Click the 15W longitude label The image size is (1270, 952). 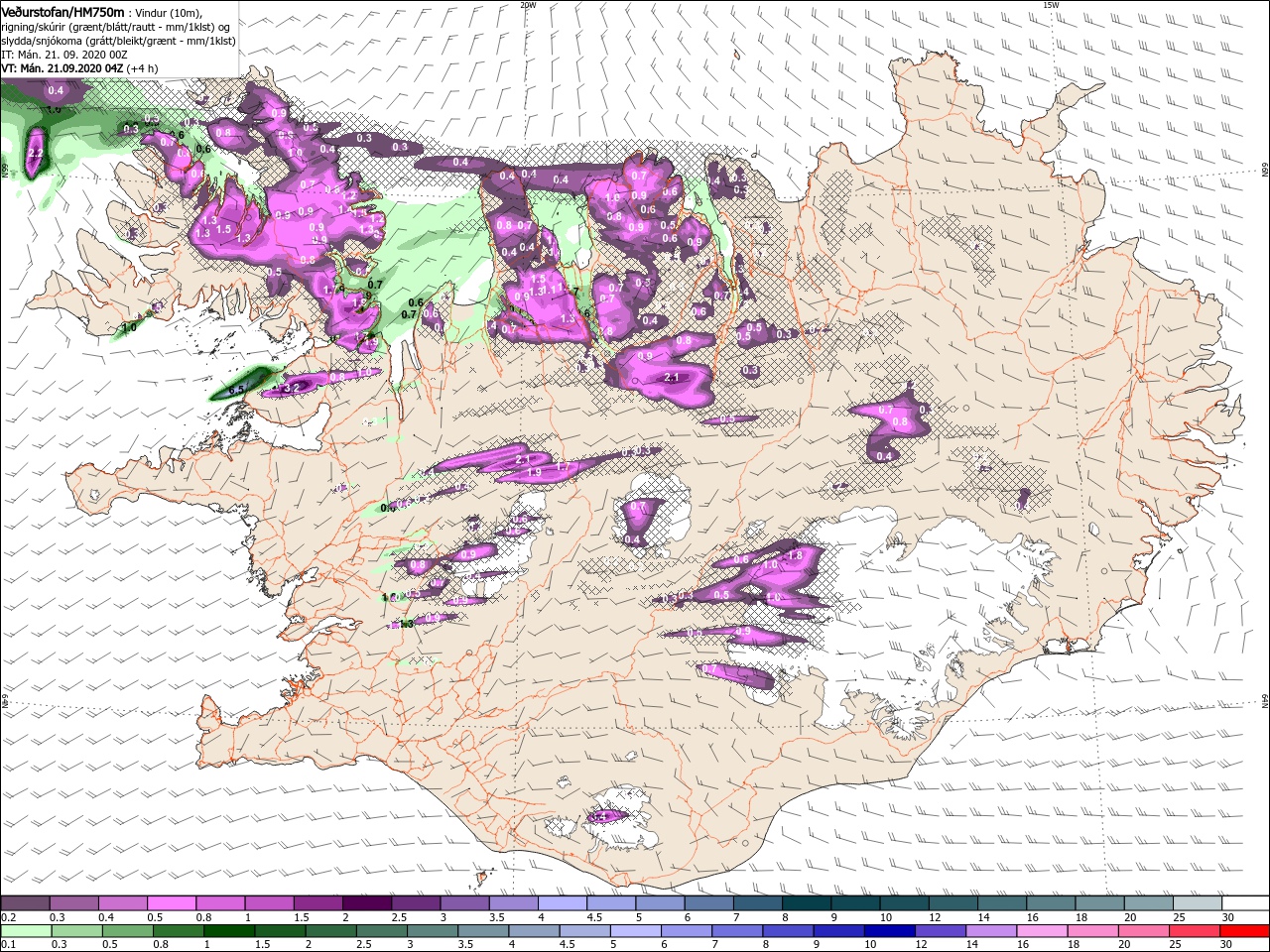click(1051, 5)
